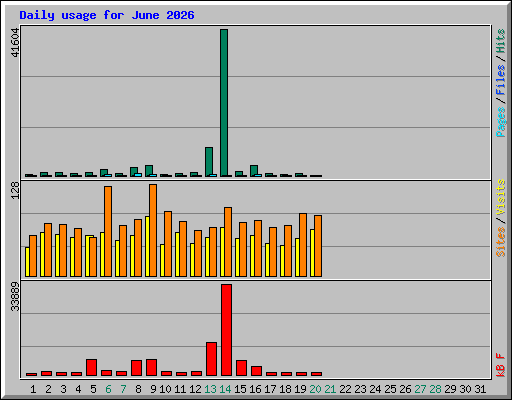This screenshot has height=400, width=512.
Task: Click the red KB bar for day 15
Action: pyautogui.click(x=241, y=368)
